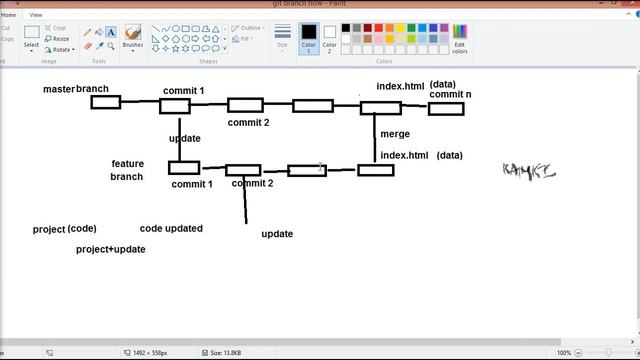
Task: Choose the Up arrow shape
Action: (x=216, y=39)
